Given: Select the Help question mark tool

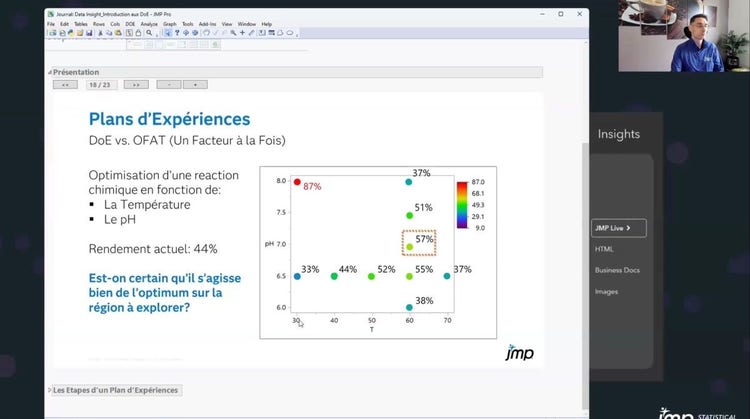Looking at the screenshot, I should 177,33.
